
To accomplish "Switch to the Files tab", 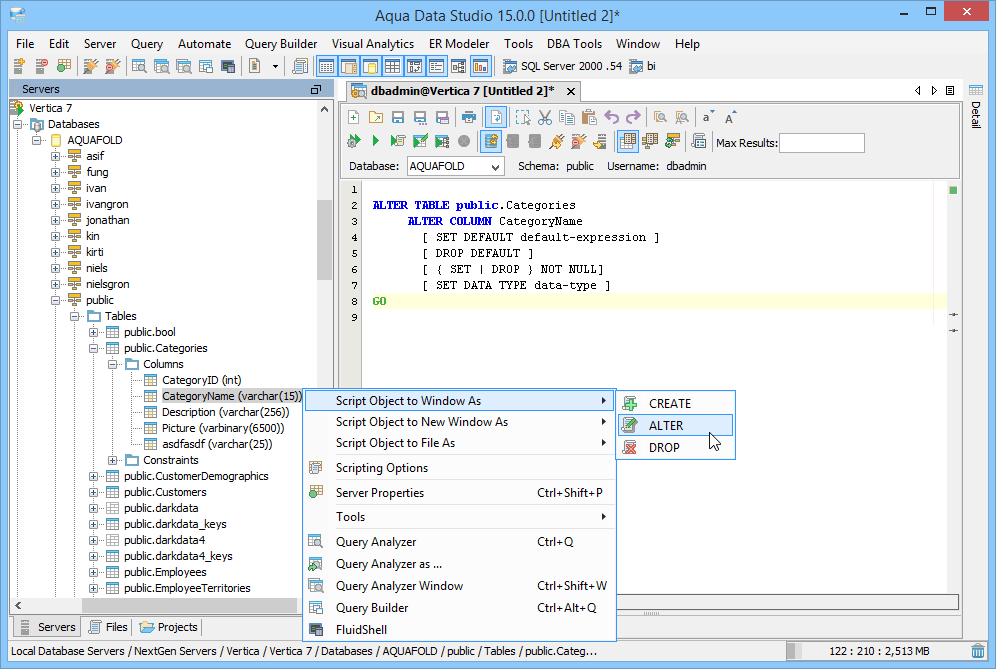I will (x=108, y=627).
